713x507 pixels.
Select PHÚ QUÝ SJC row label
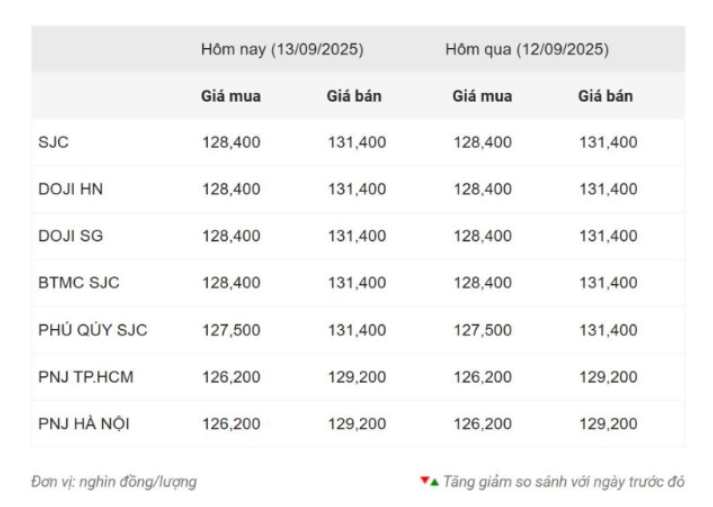tap(93, 330)
